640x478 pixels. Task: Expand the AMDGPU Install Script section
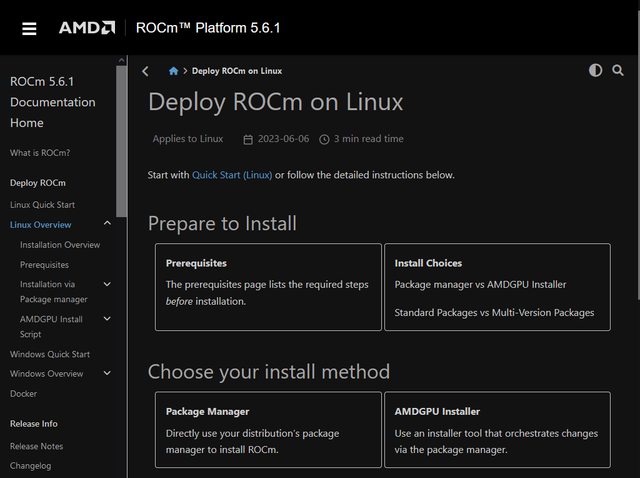tap(107, 320)
